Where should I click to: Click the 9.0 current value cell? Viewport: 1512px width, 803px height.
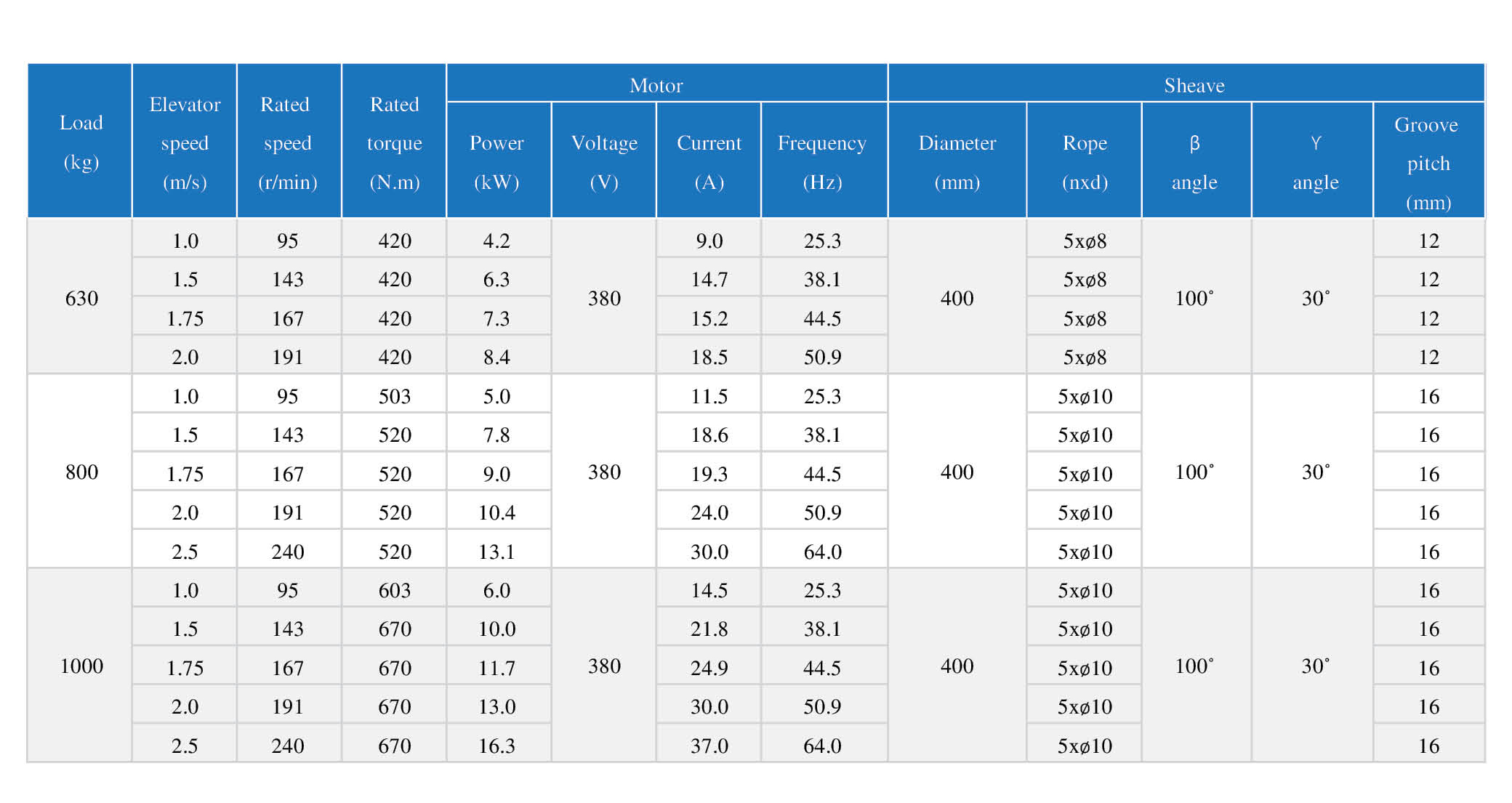709,238
